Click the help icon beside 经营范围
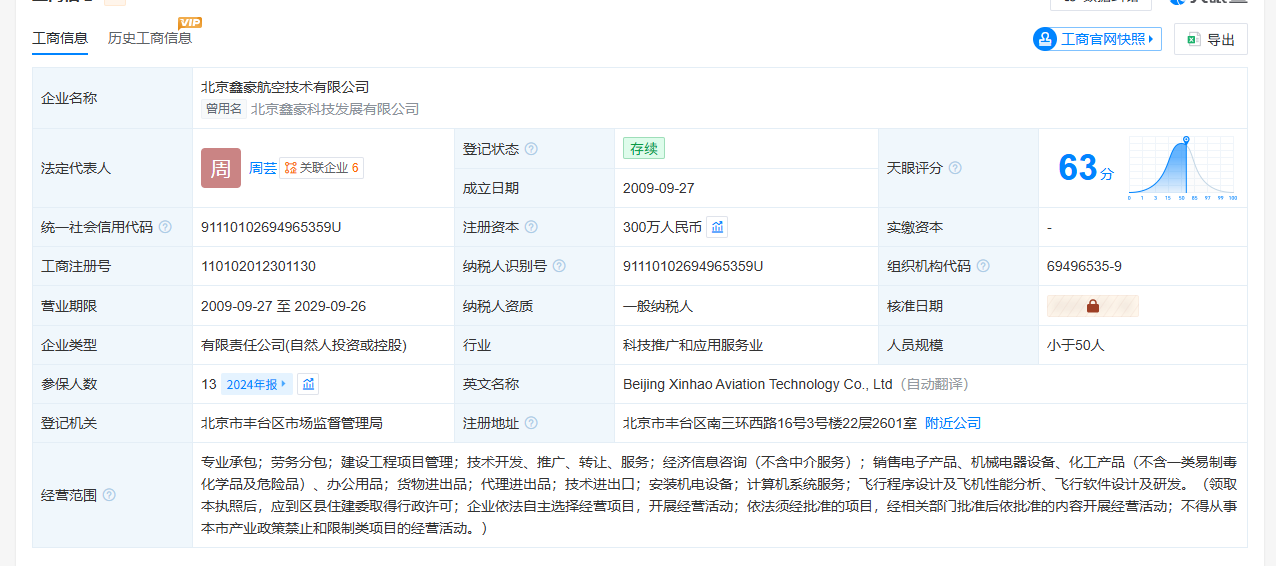The width and height of the screenshot is (1276, 566). (x=109, y=495)
